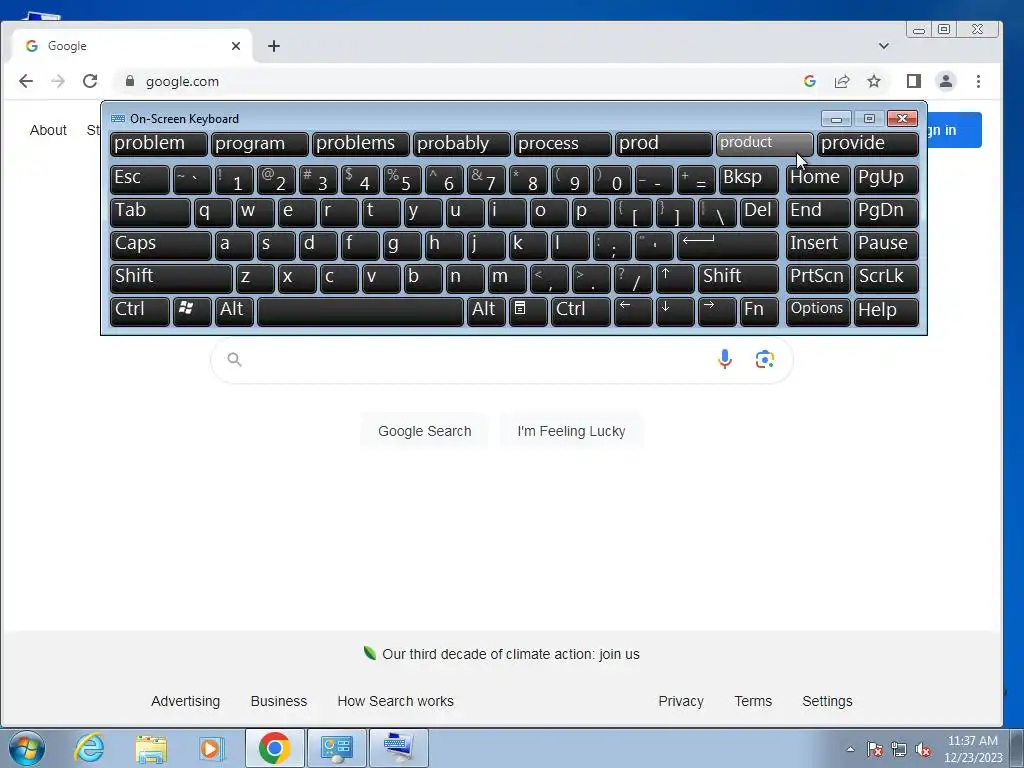The height and width of the screenshot is (768, 1024).
Task: Click the left arrow key
Action: (x=633, y=311)
